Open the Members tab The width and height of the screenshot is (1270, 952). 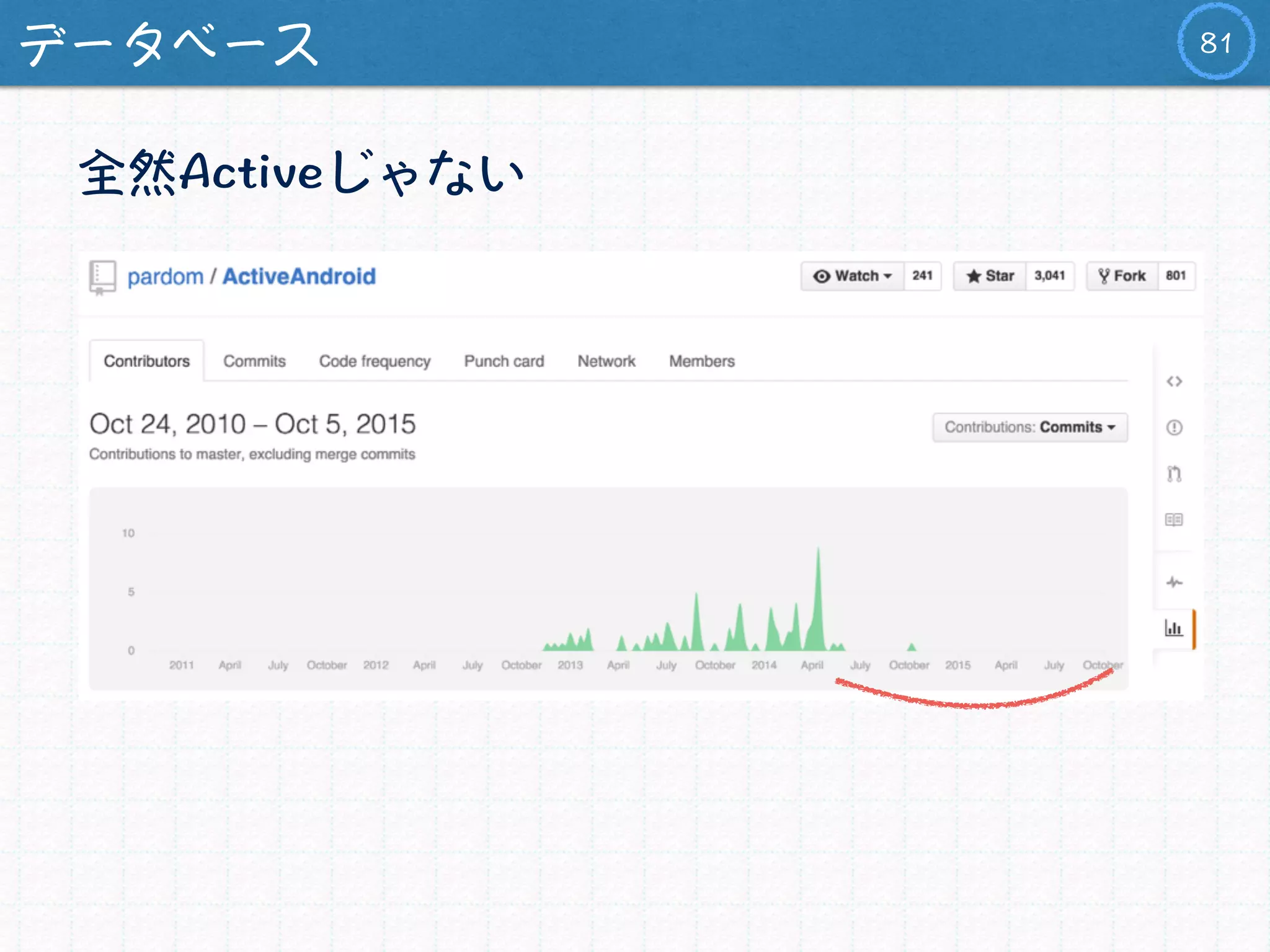coord(701,361)
